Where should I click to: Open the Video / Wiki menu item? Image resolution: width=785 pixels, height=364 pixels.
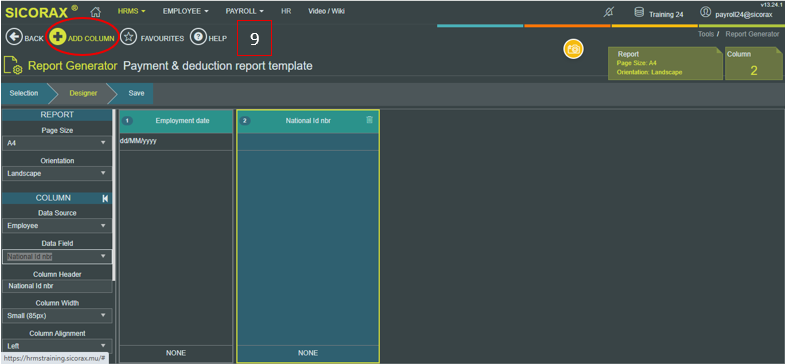pyautogui.click(x=326, y=11)
